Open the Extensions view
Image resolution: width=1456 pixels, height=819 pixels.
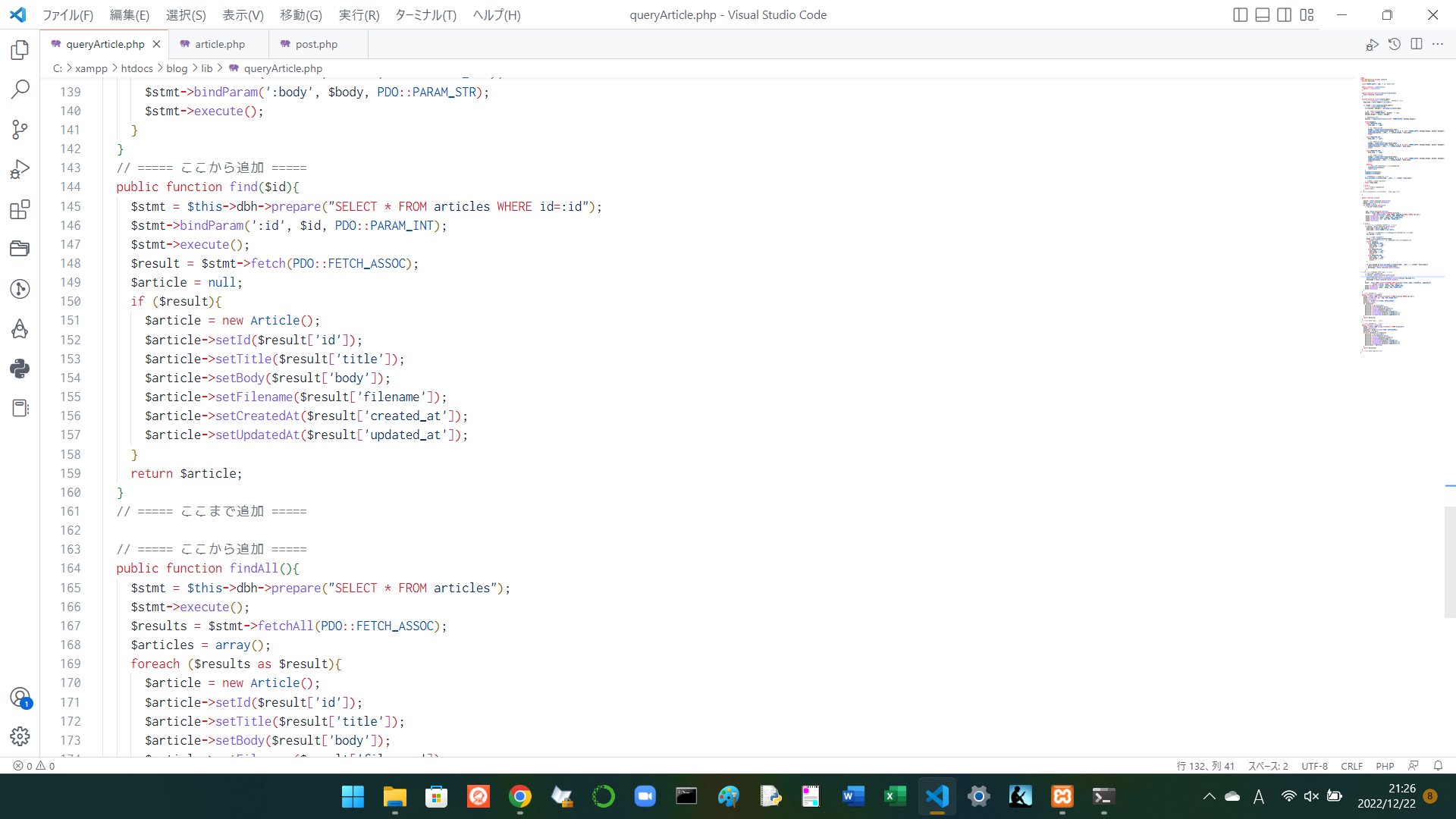coord(20,210)
